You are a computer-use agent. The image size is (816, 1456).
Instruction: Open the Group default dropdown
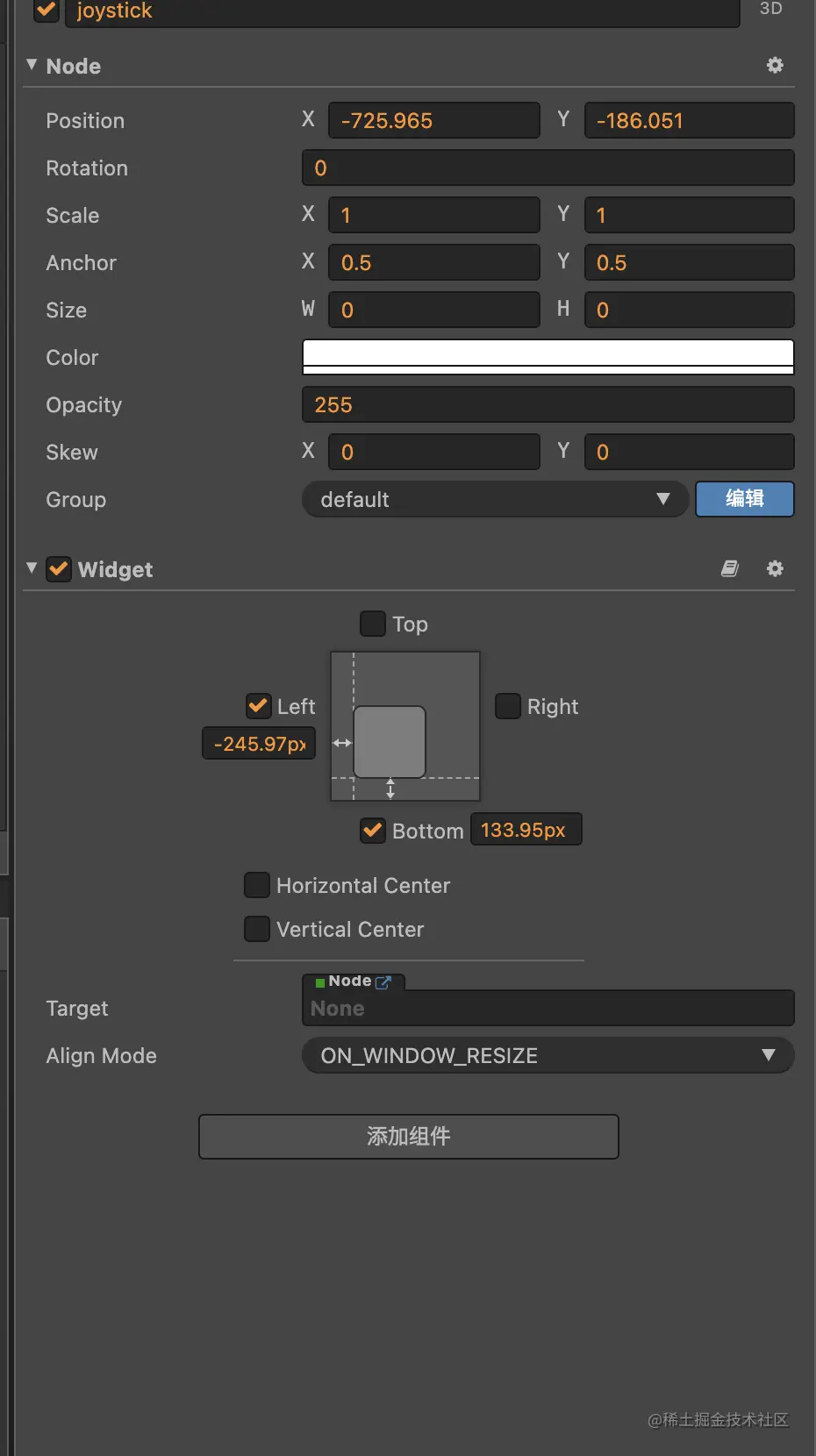coord(495,500)
